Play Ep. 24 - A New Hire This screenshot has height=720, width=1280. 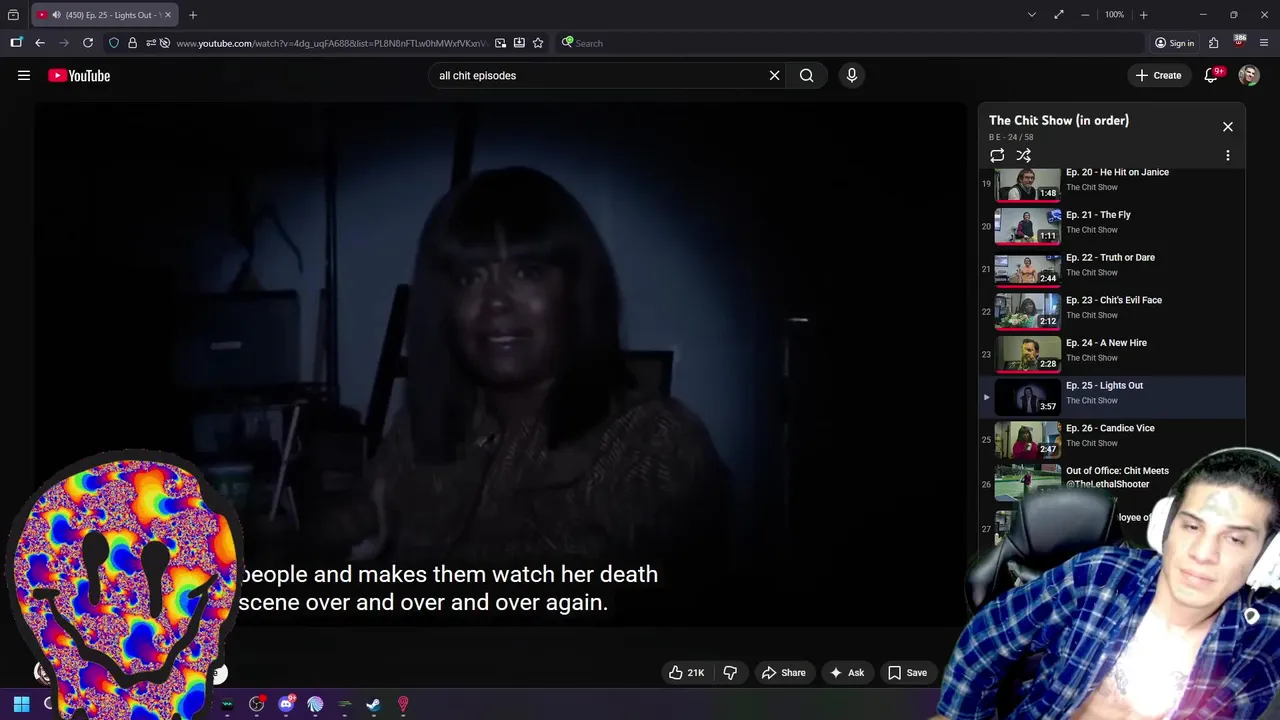pos(1112,354)
